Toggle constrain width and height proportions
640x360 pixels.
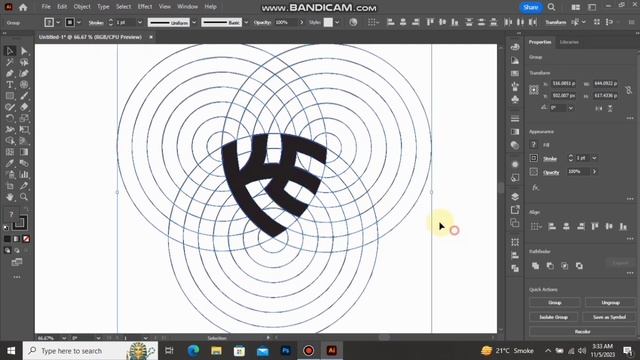629,90
